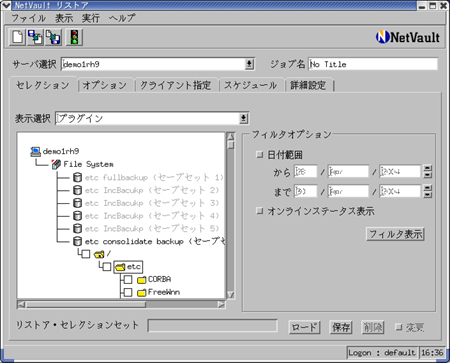Open the ヘルプ menu

(x=122, y=18)
